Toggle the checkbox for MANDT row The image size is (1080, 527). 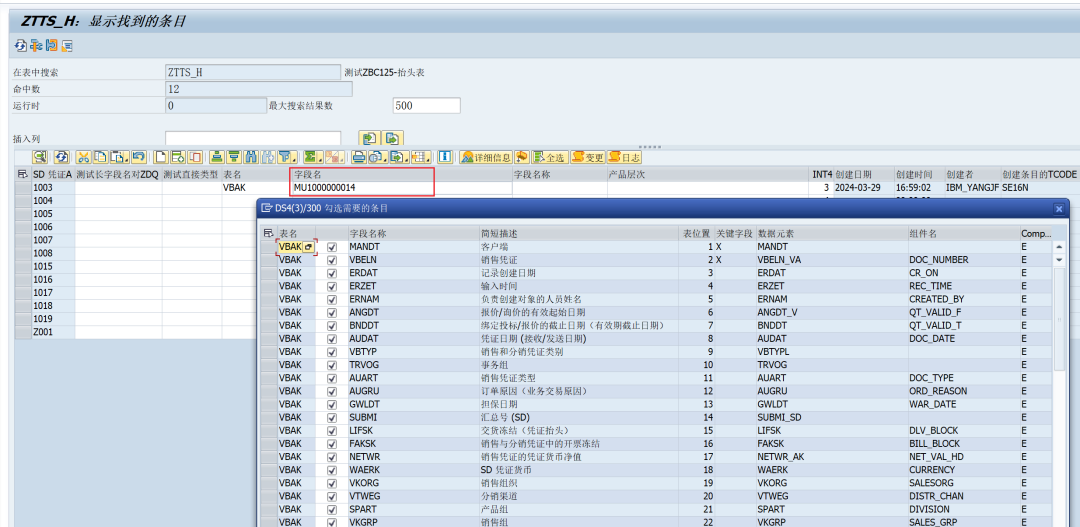coord(332,247)
